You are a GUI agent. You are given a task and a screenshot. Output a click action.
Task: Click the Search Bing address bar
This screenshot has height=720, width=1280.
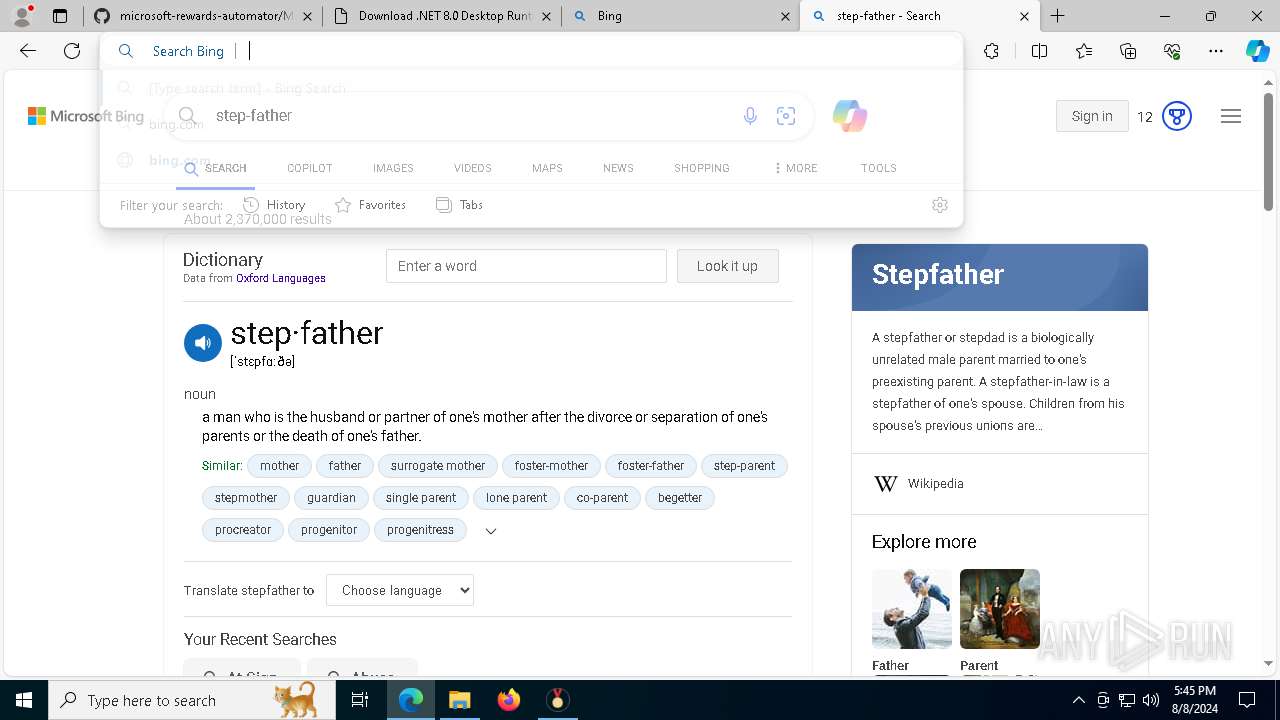point(530,51)
